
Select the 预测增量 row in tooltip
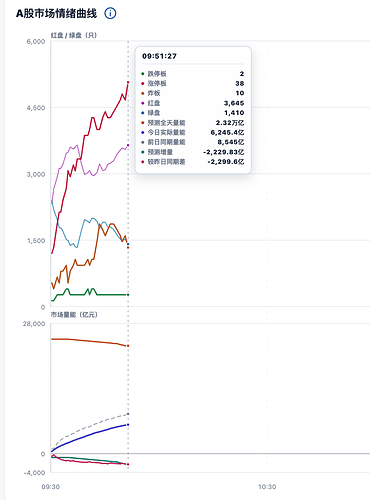point(193,152)
